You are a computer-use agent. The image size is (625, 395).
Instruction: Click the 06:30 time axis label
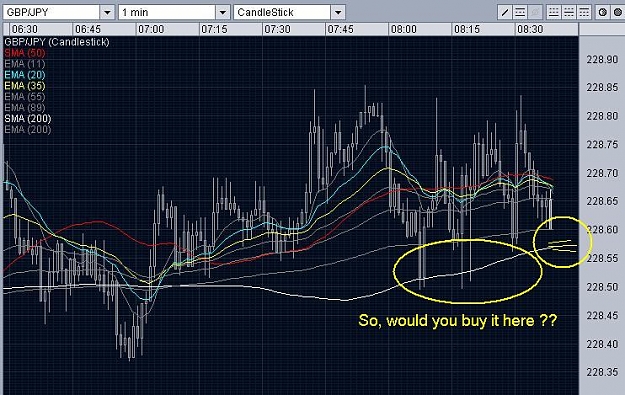[25, 29]
